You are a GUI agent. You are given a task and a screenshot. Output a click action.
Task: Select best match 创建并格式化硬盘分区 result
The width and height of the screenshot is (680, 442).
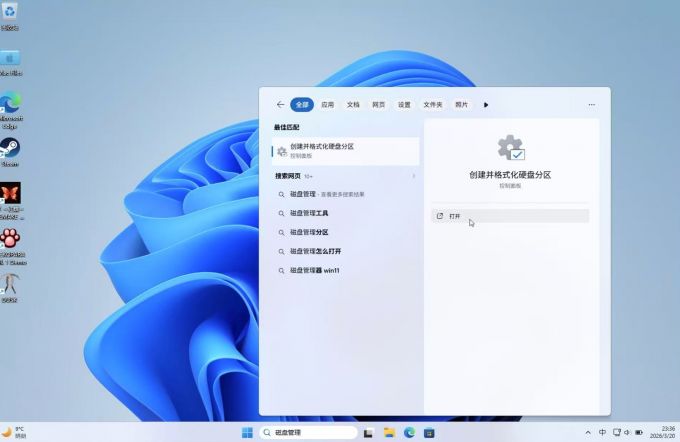346,151
